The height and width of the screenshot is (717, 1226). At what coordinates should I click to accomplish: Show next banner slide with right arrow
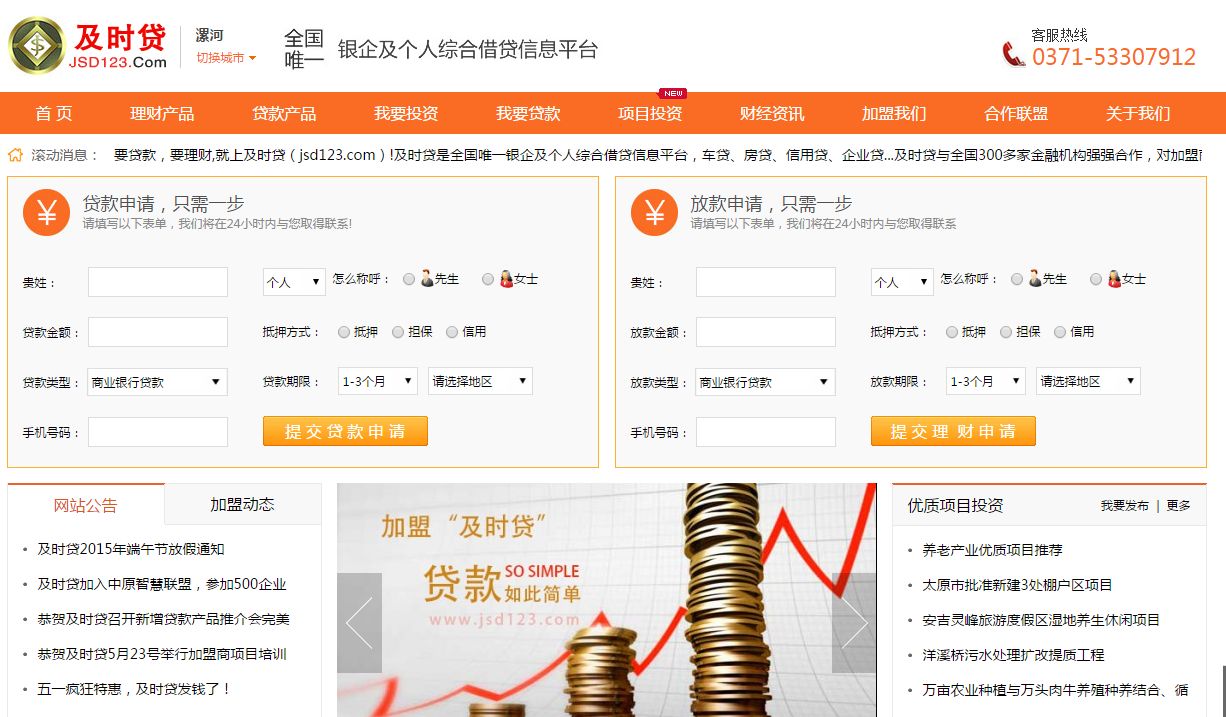854,623
